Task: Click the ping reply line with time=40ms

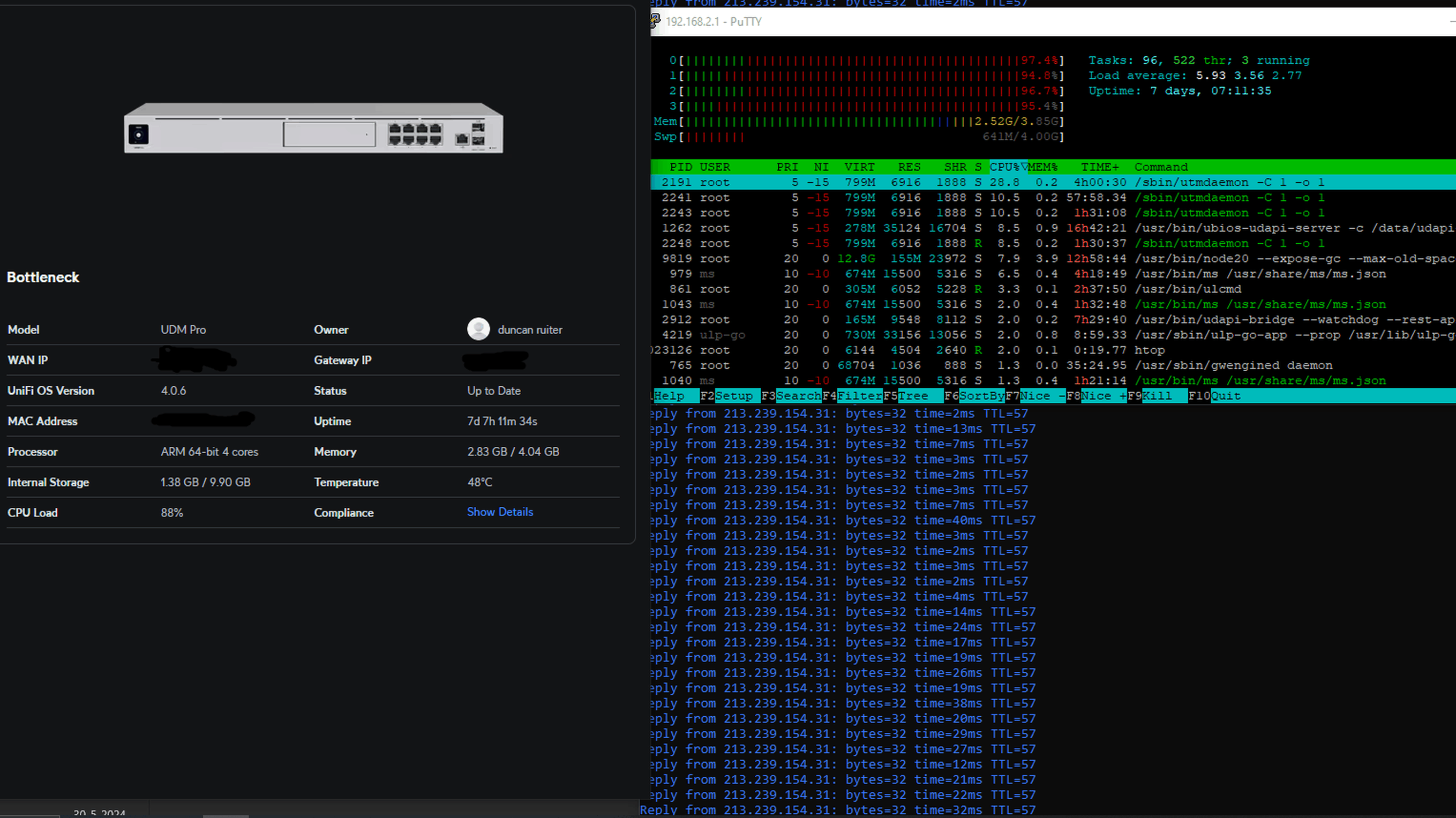Action: 843,520
